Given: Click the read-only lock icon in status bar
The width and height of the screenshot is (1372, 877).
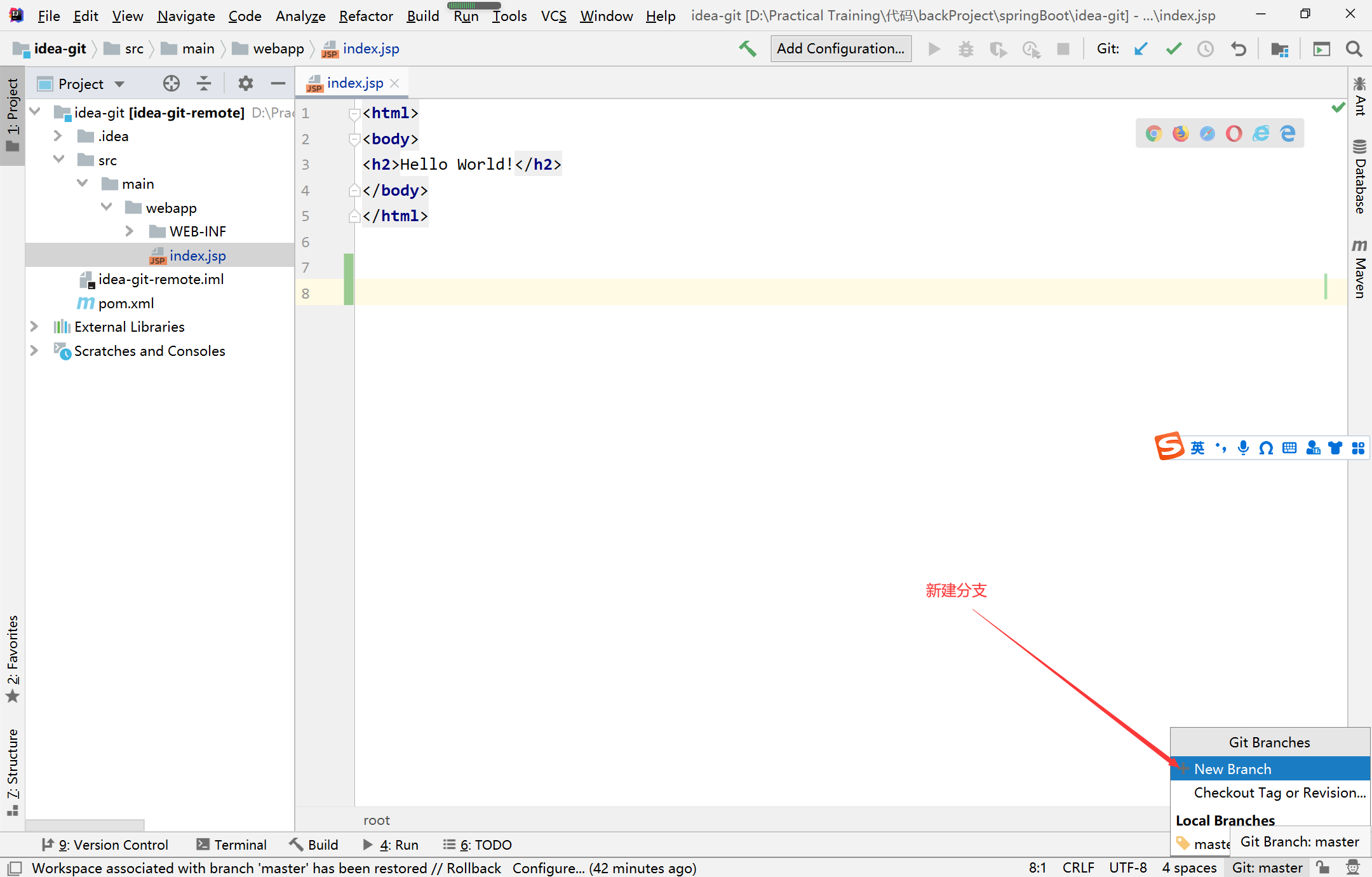Looking at the screenshot, I should point(1323,867).
